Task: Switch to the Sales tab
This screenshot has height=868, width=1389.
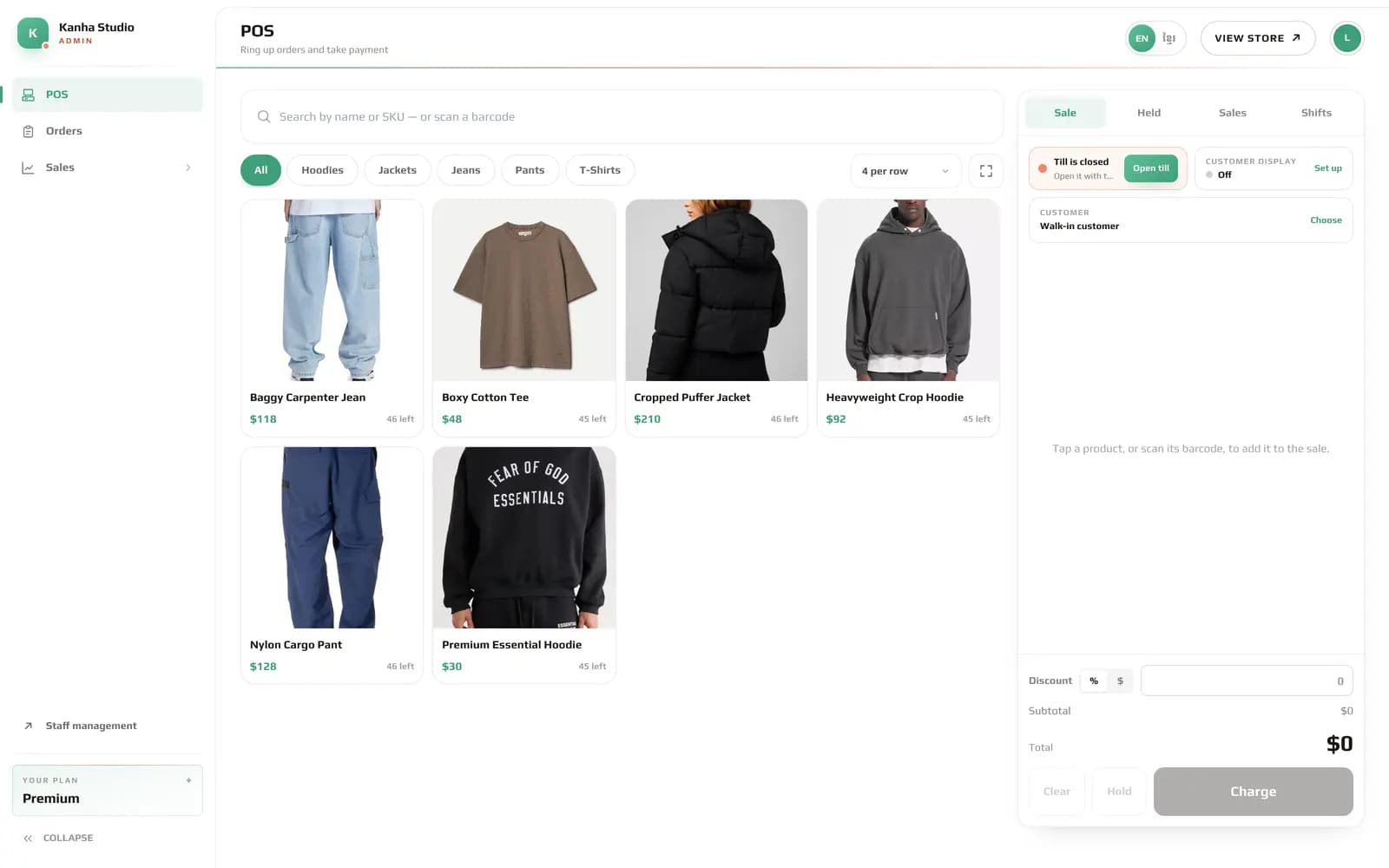Action: pyautogui.click(x=1232, y=113)
